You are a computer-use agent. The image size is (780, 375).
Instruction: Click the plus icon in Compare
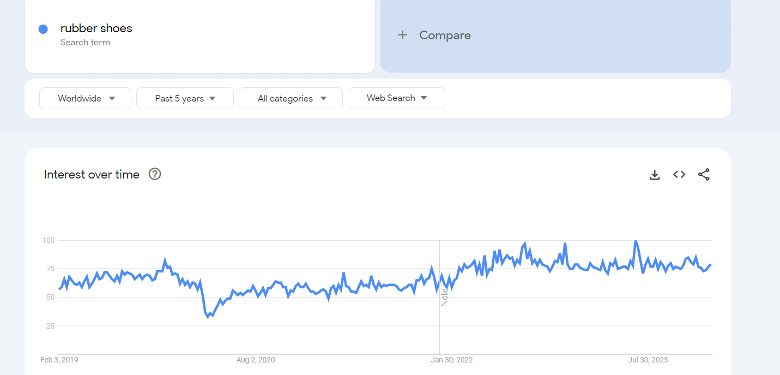(402, 35)
